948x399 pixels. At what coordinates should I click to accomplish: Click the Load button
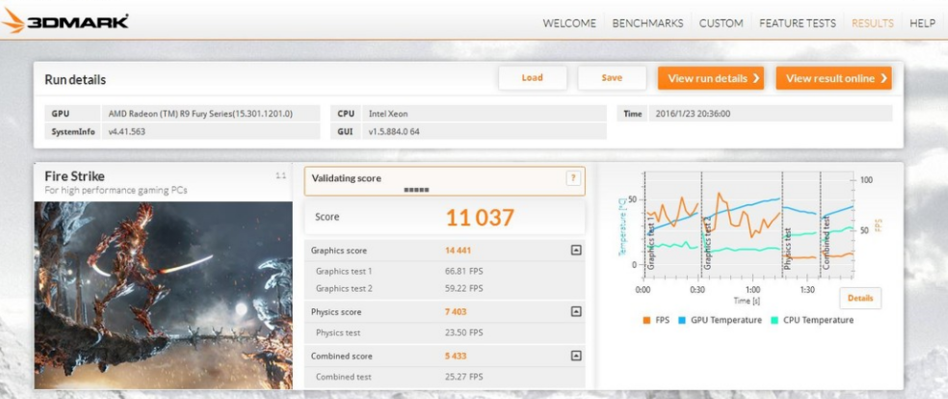pos(532,78)
